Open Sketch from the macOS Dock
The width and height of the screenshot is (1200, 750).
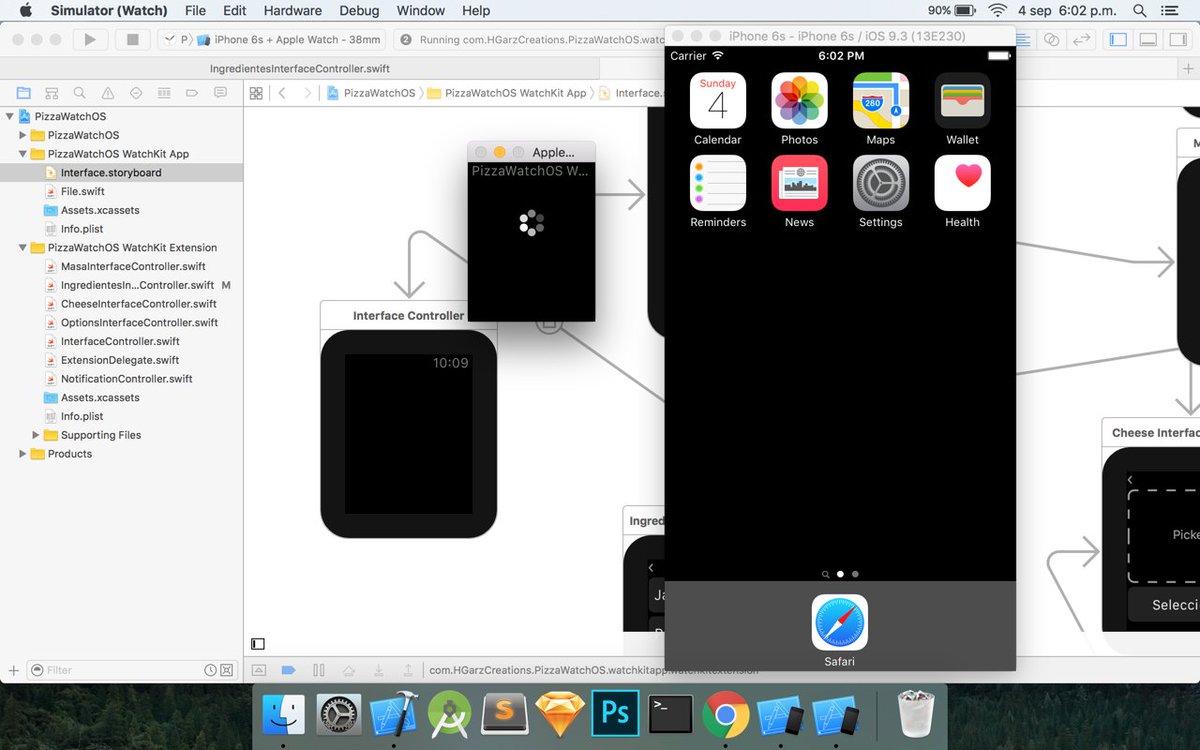(560, 715)
